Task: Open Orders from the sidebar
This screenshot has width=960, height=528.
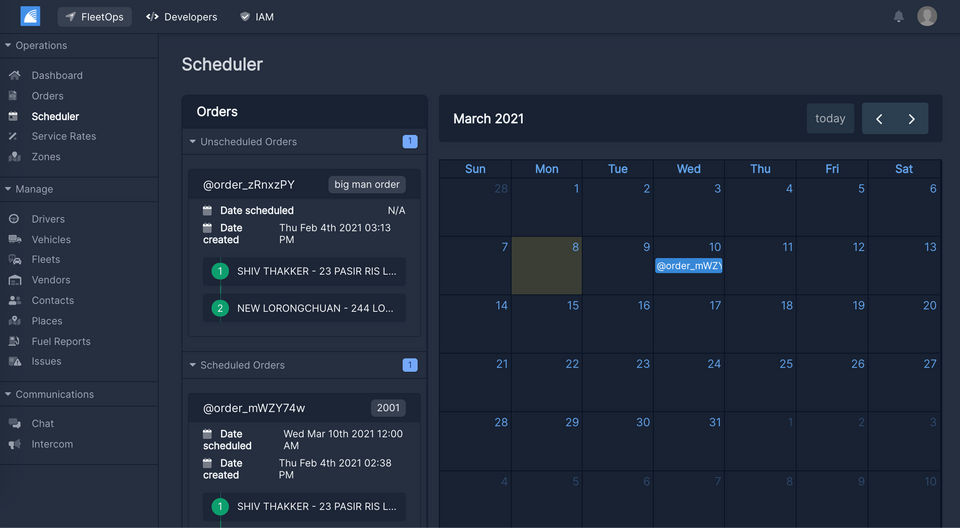Action: pyautogui.click(x=47, y=96)
